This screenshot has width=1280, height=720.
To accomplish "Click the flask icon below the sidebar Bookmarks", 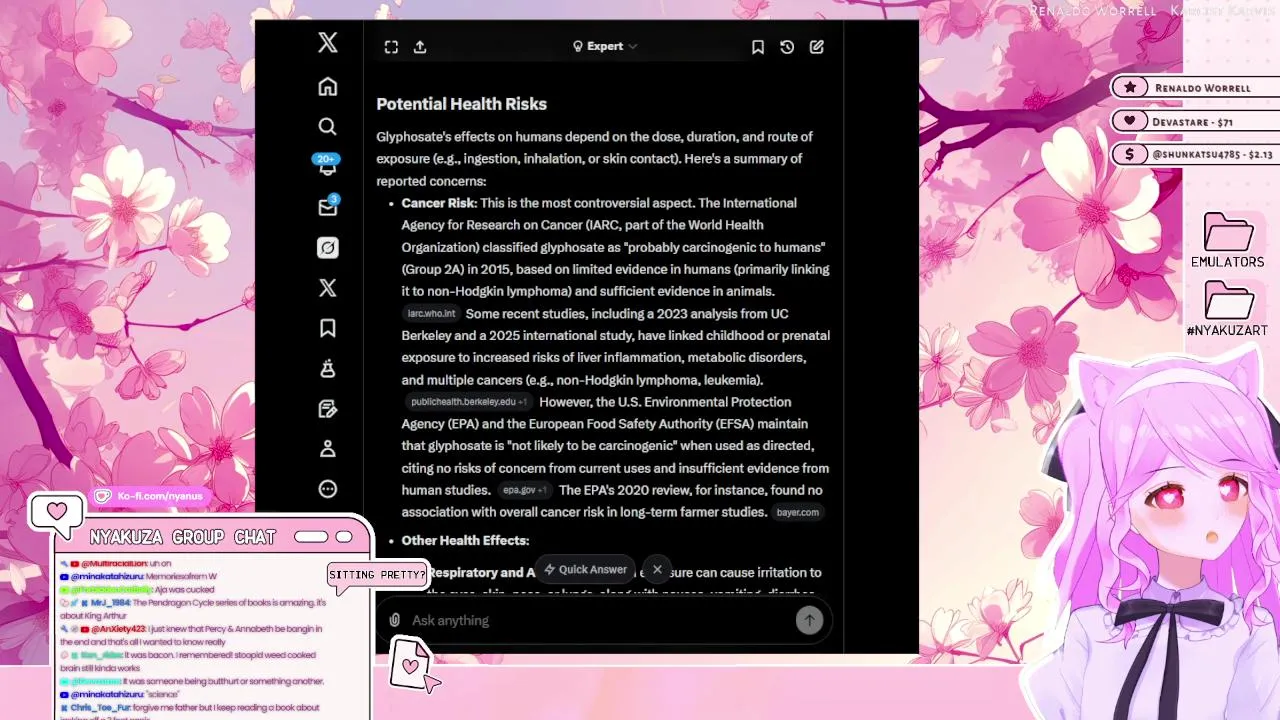I will tap(327, 368).
